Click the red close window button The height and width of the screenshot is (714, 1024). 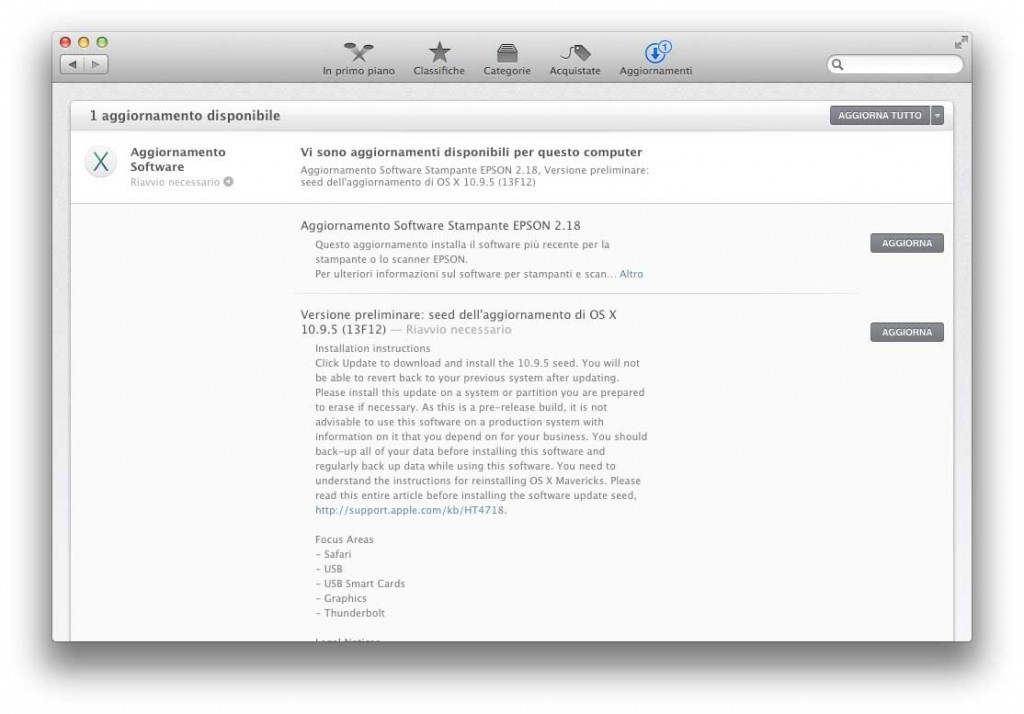point(65,42)
